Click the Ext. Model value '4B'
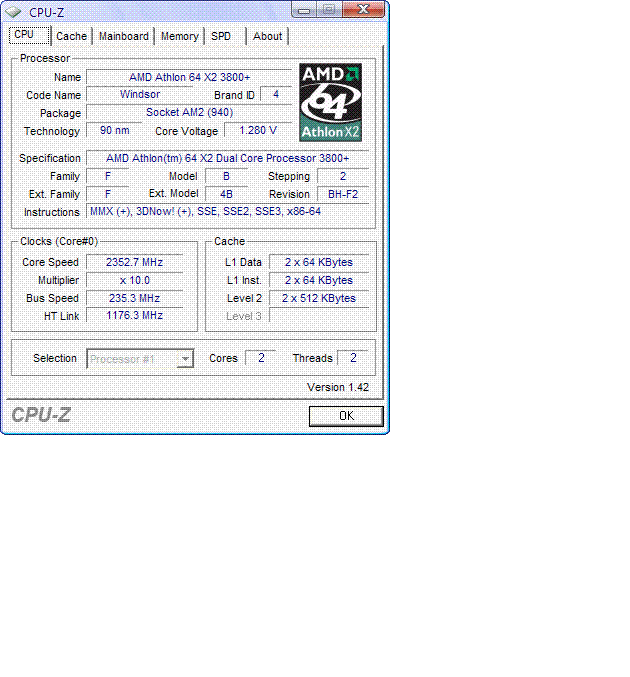 point(226,194)
